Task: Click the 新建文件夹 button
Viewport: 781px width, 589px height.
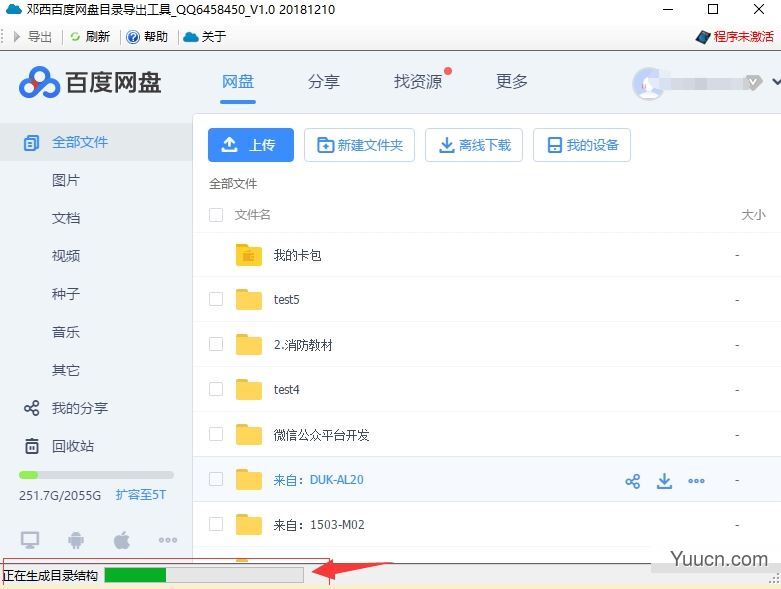Action: (360, 145)
